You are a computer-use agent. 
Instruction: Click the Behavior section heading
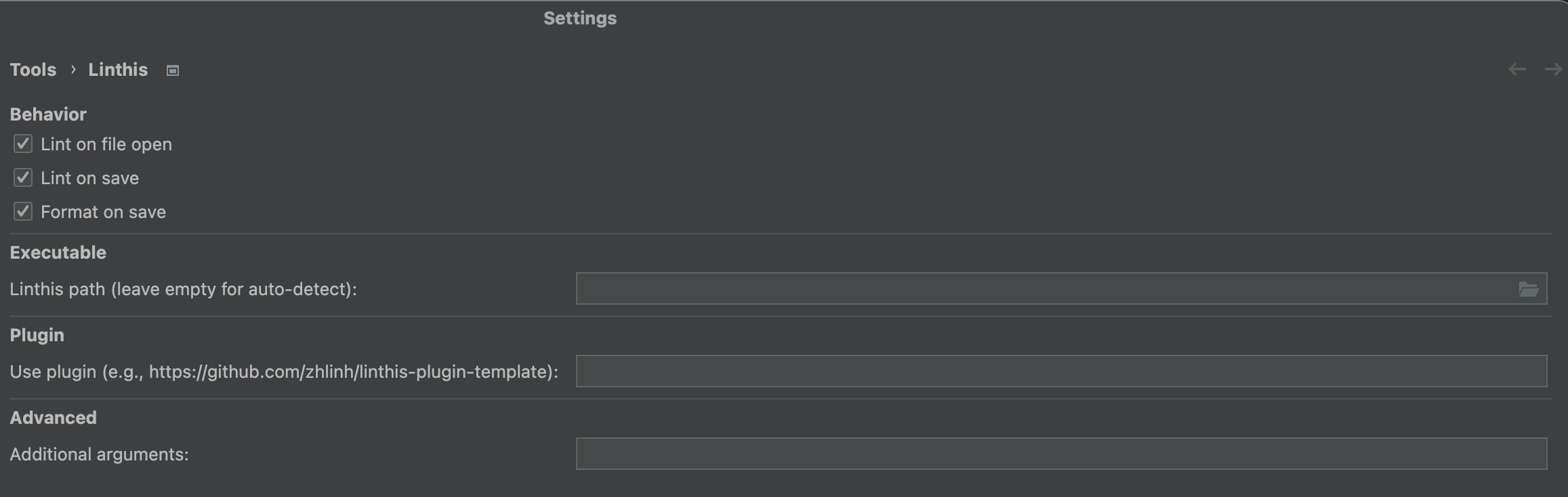point(47,114)
